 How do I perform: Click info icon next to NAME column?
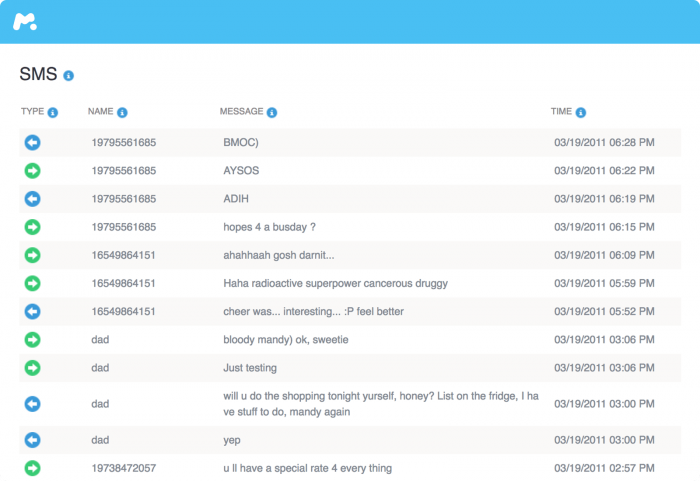coord(122,113)
